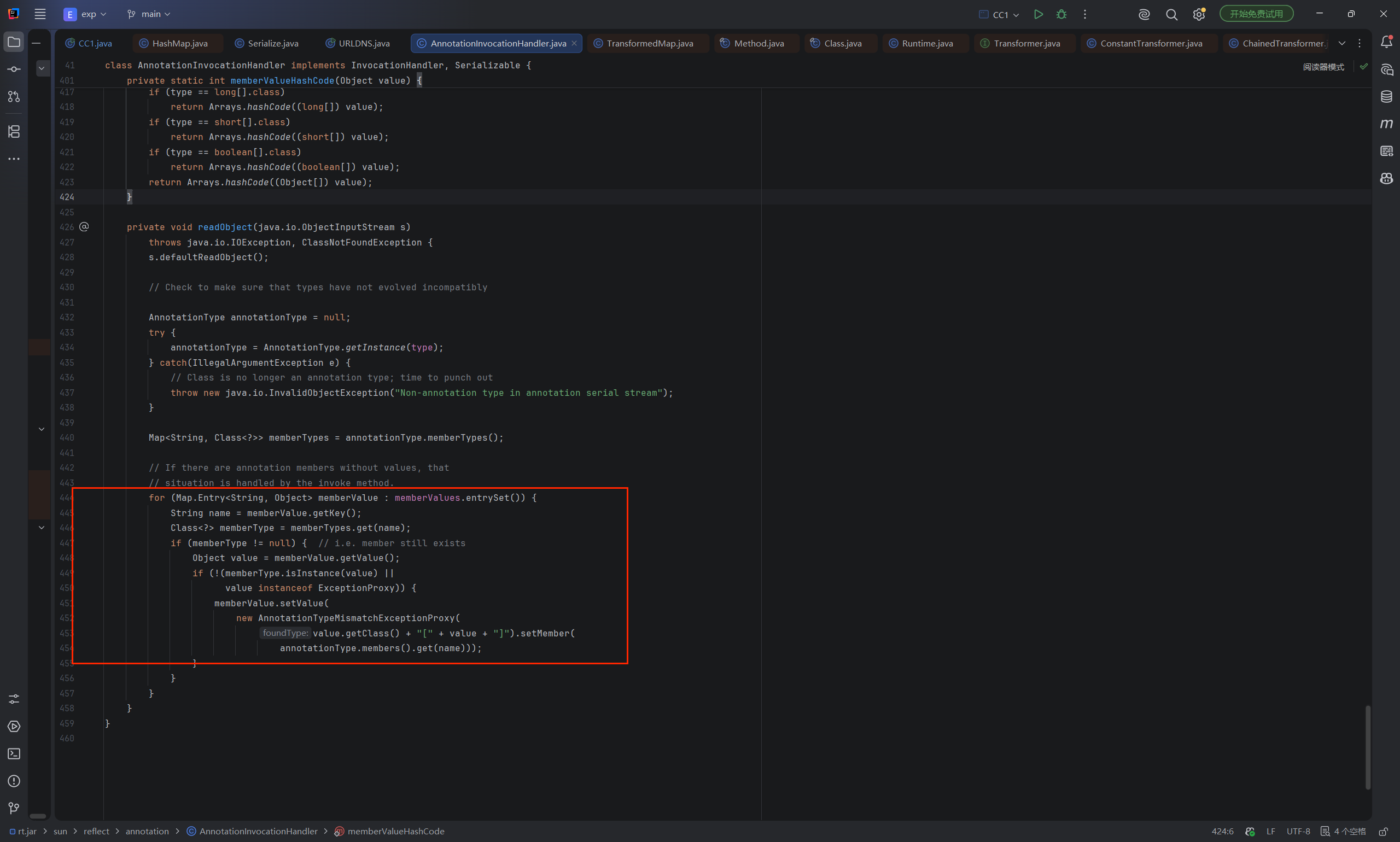Image resolution: width=1400 pixels, height=842 pixels.
Task: Toggle read-only lock in status bar
Action: [1384, 831]
